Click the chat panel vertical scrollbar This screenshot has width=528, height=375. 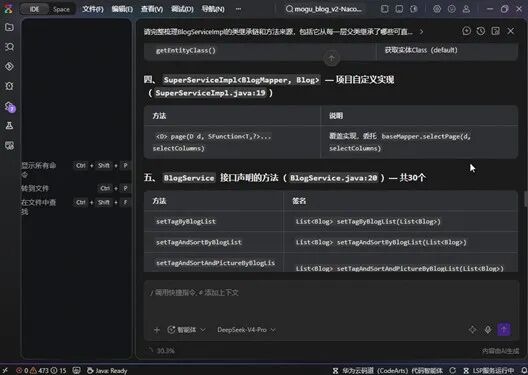click(x=526, y=199)
